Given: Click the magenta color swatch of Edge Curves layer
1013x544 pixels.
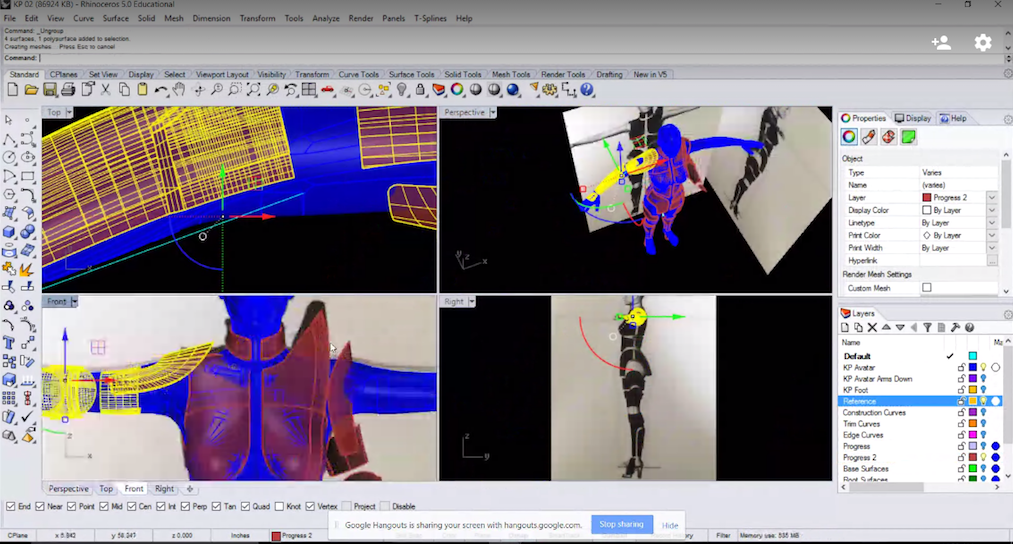Looking at the screenshot, I should pyautogui.click(x=973, y=435).
